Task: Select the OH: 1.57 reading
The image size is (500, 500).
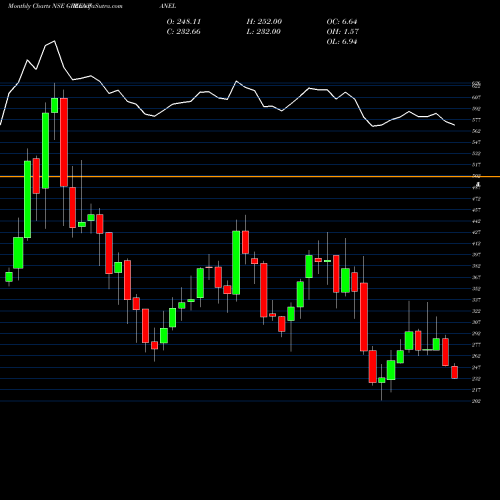Action: [x=343, y=32]
